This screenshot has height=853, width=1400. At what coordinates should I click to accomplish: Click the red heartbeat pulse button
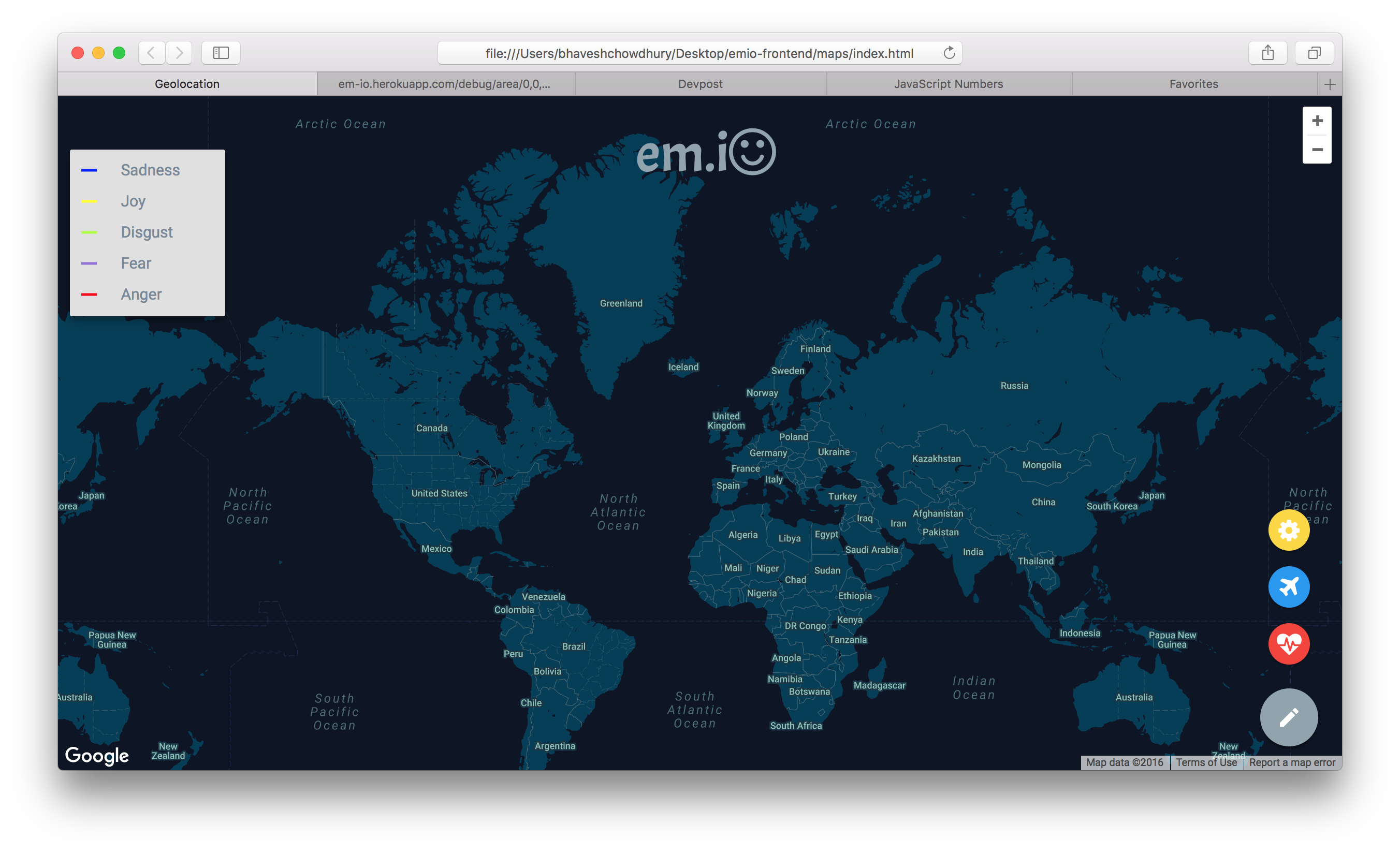click(x=1289, y=643)
